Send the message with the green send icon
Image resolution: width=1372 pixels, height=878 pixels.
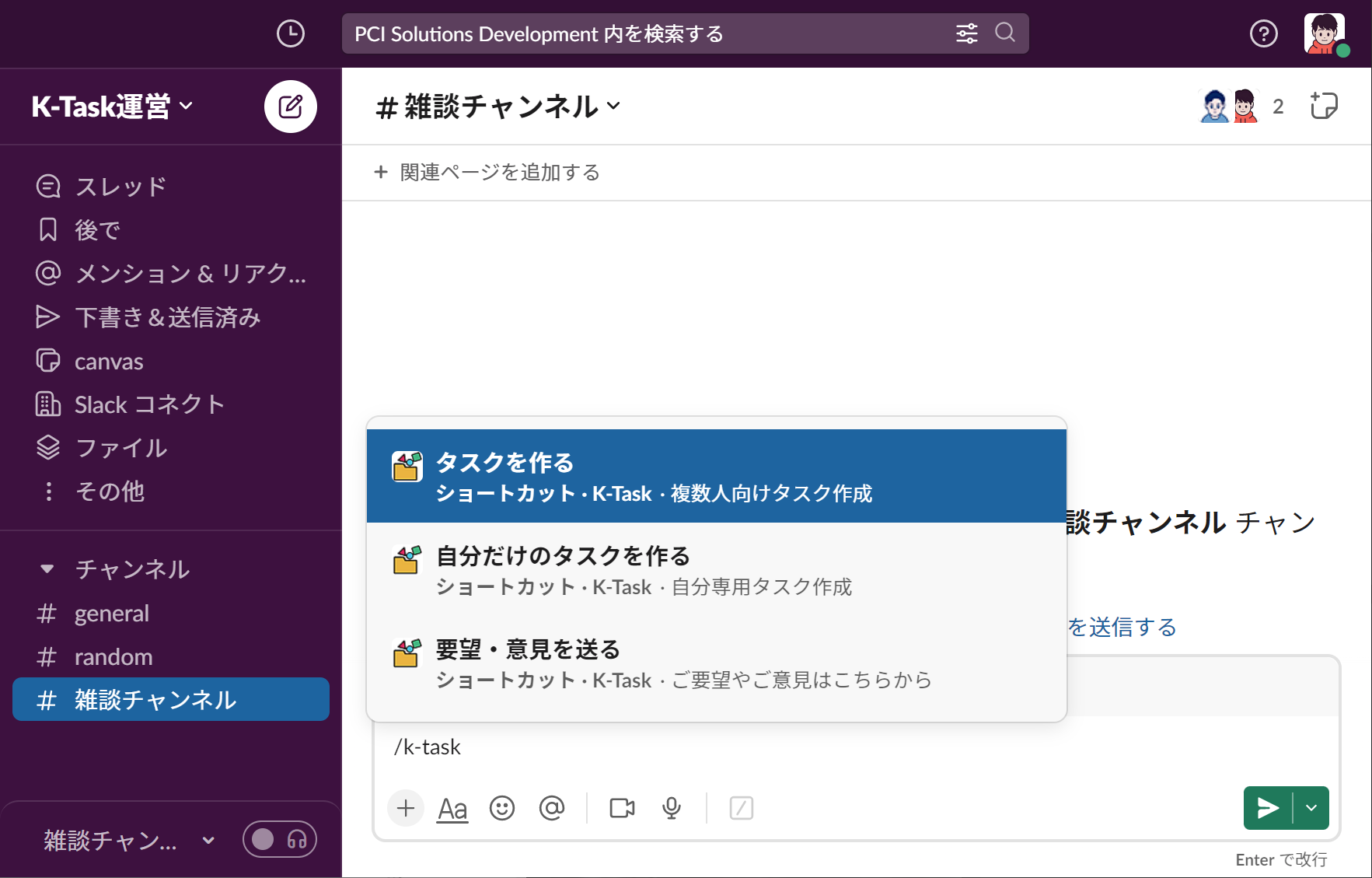pos(1266,808)
